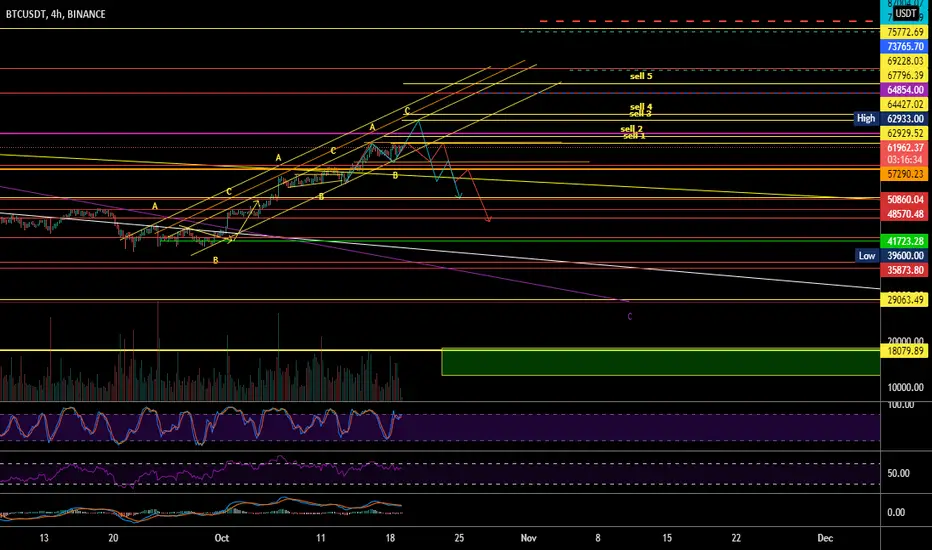The image size is (932, 550).
Task: Select the blue 73765.70 price label
Action: click(905, 46)
